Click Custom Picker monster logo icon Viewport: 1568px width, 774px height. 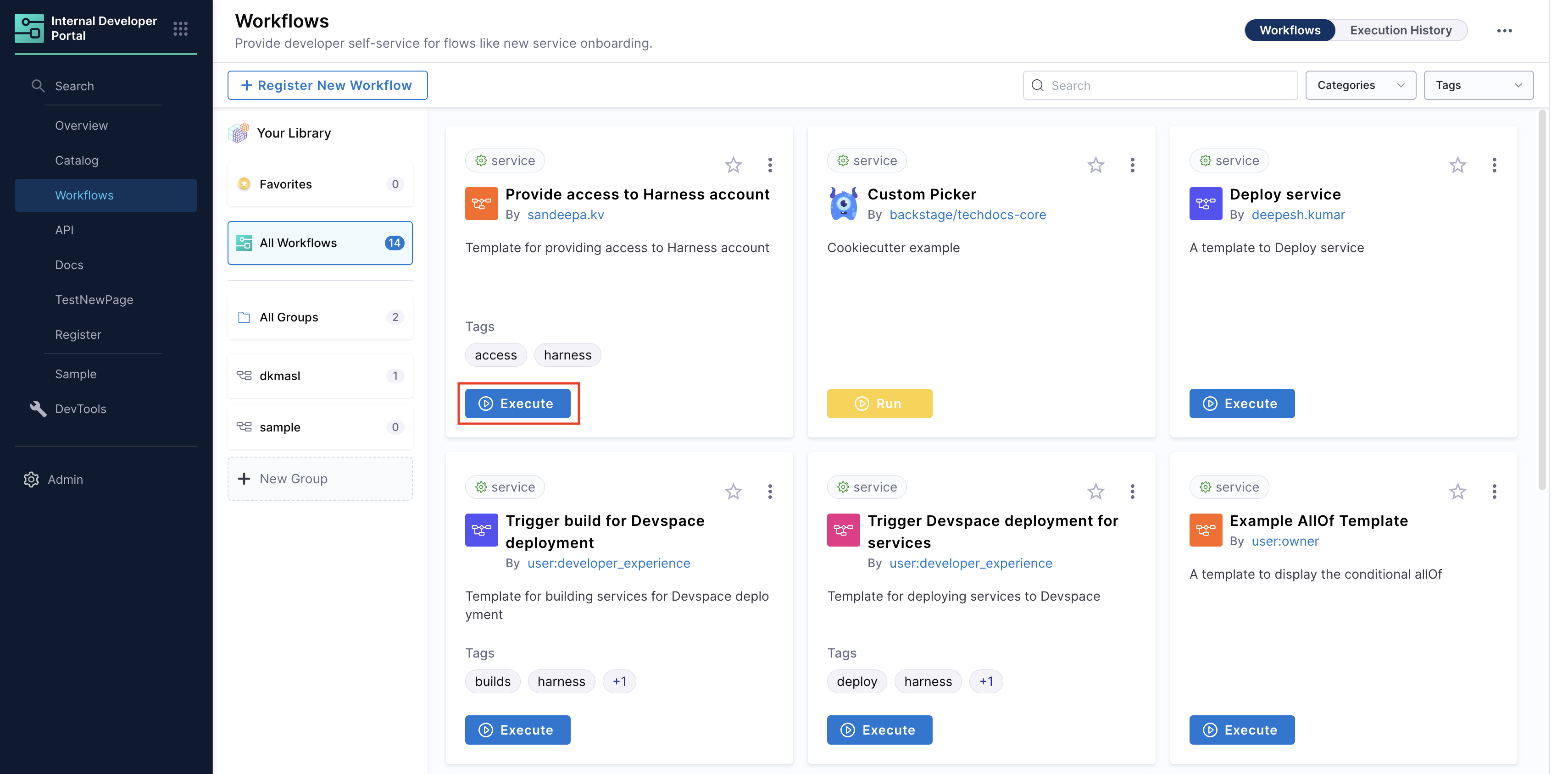(843, 204)
